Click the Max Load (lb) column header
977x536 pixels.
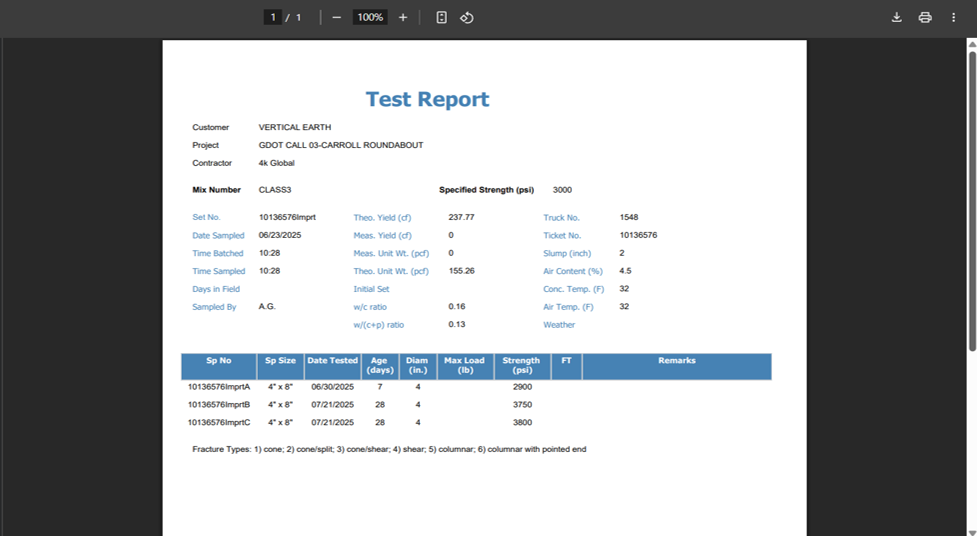click(465, 366)
